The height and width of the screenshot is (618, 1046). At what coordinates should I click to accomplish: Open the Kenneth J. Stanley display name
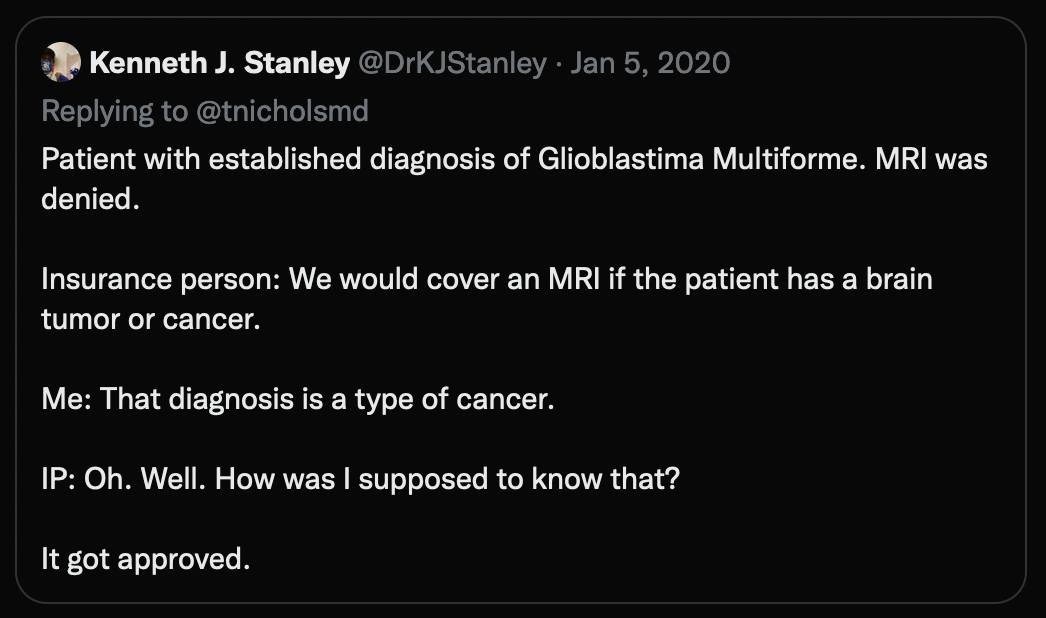click(219, 64)
